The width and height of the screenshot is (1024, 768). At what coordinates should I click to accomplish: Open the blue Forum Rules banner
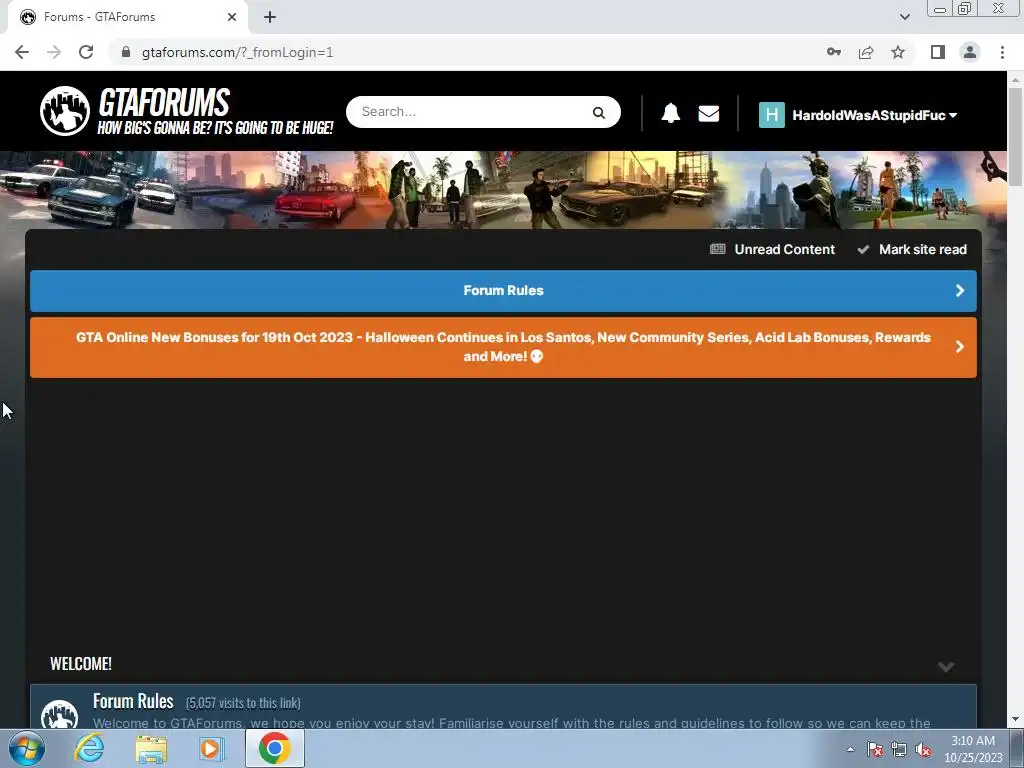pyautogui.click(x=503, y=291)
